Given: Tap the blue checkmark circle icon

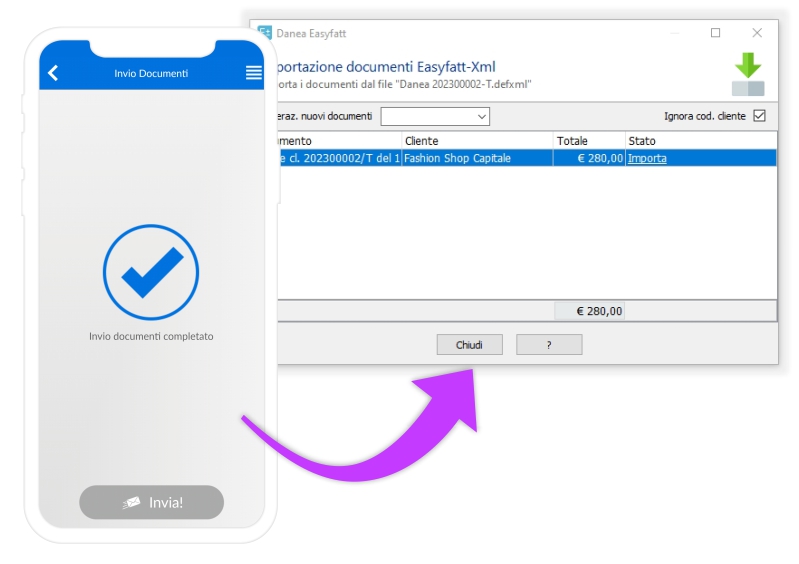Looking at the screenshot, I should click(151, 273).
